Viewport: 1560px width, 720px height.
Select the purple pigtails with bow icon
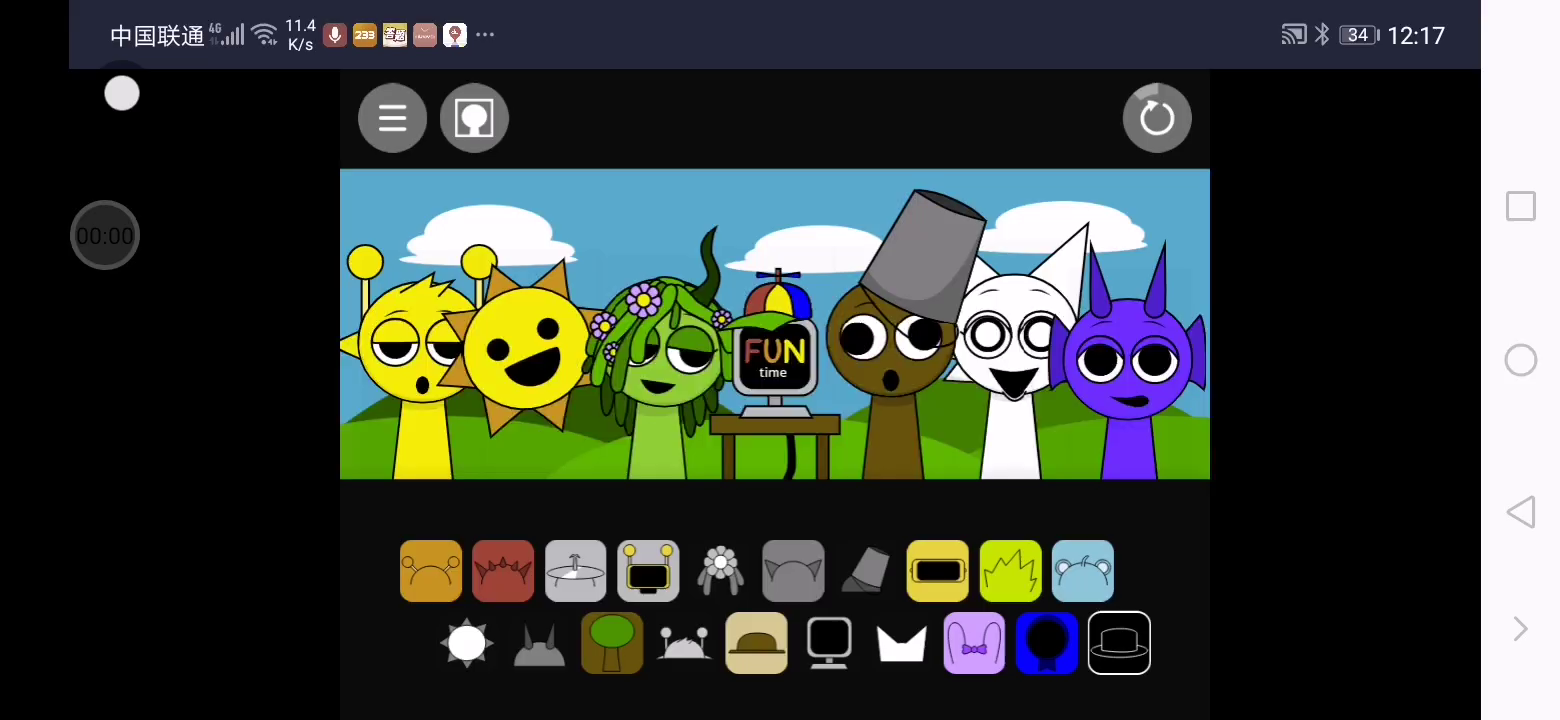click(x=974, y=643)
